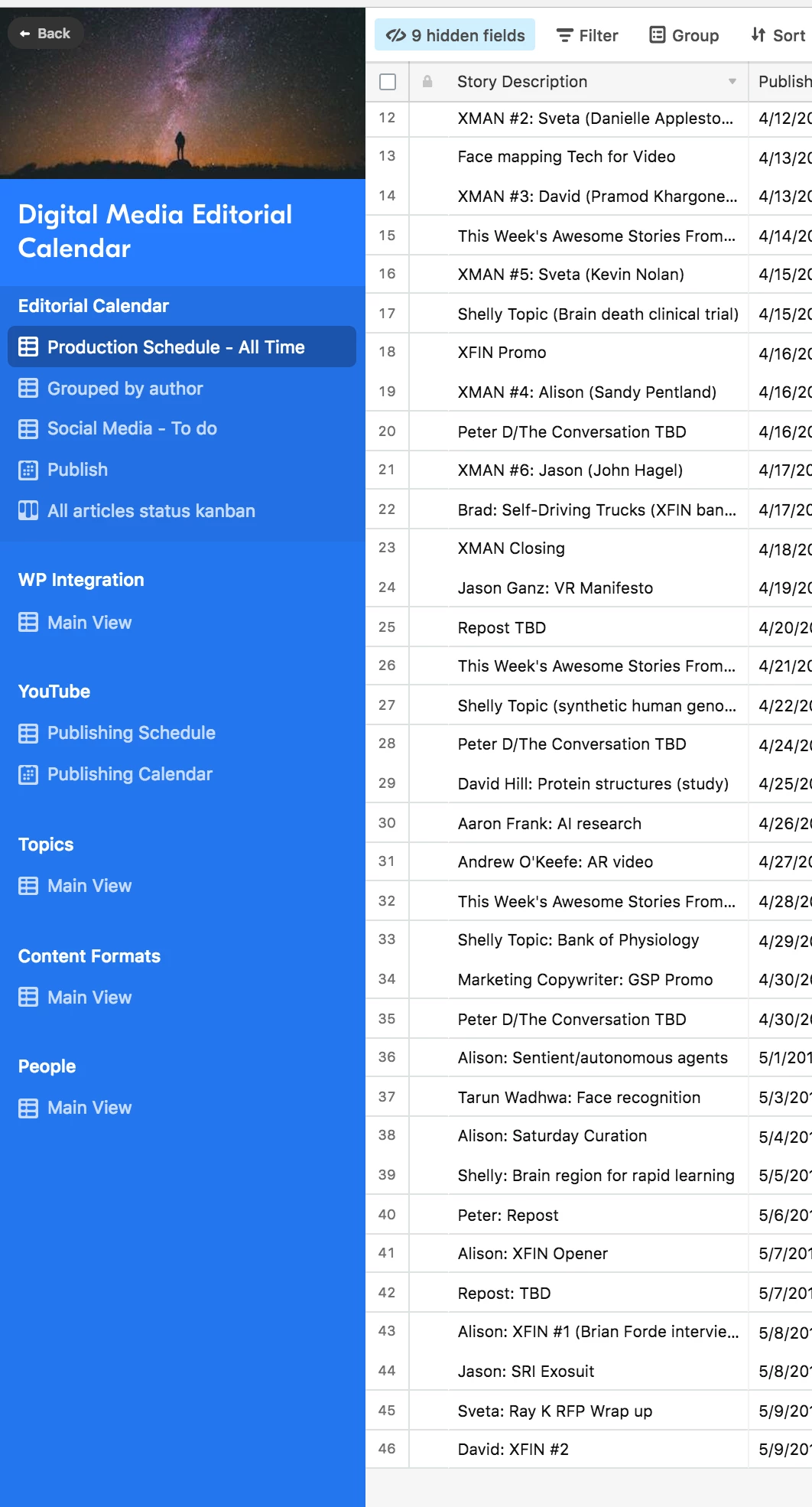Click grid icon beside Social Media

pyautogui.click(x=28, y=429)
